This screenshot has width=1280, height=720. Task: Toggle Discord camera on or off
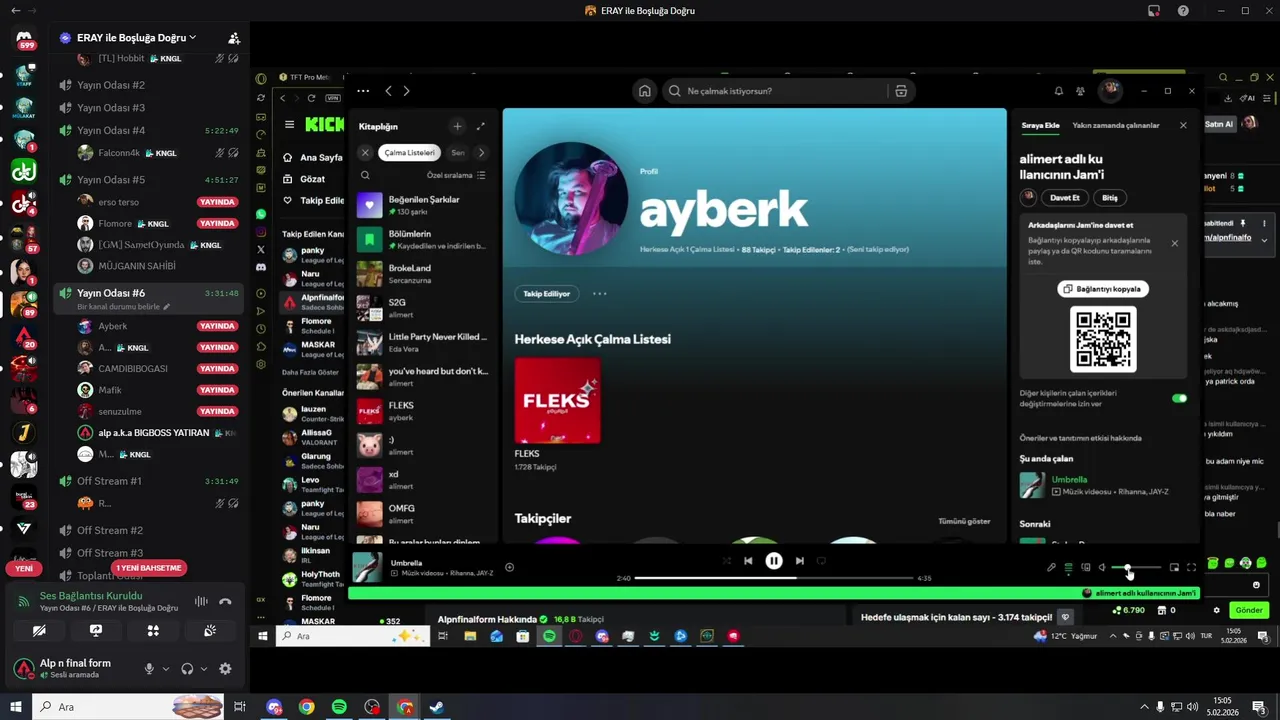pyautogui.click(x=39, y=631)
